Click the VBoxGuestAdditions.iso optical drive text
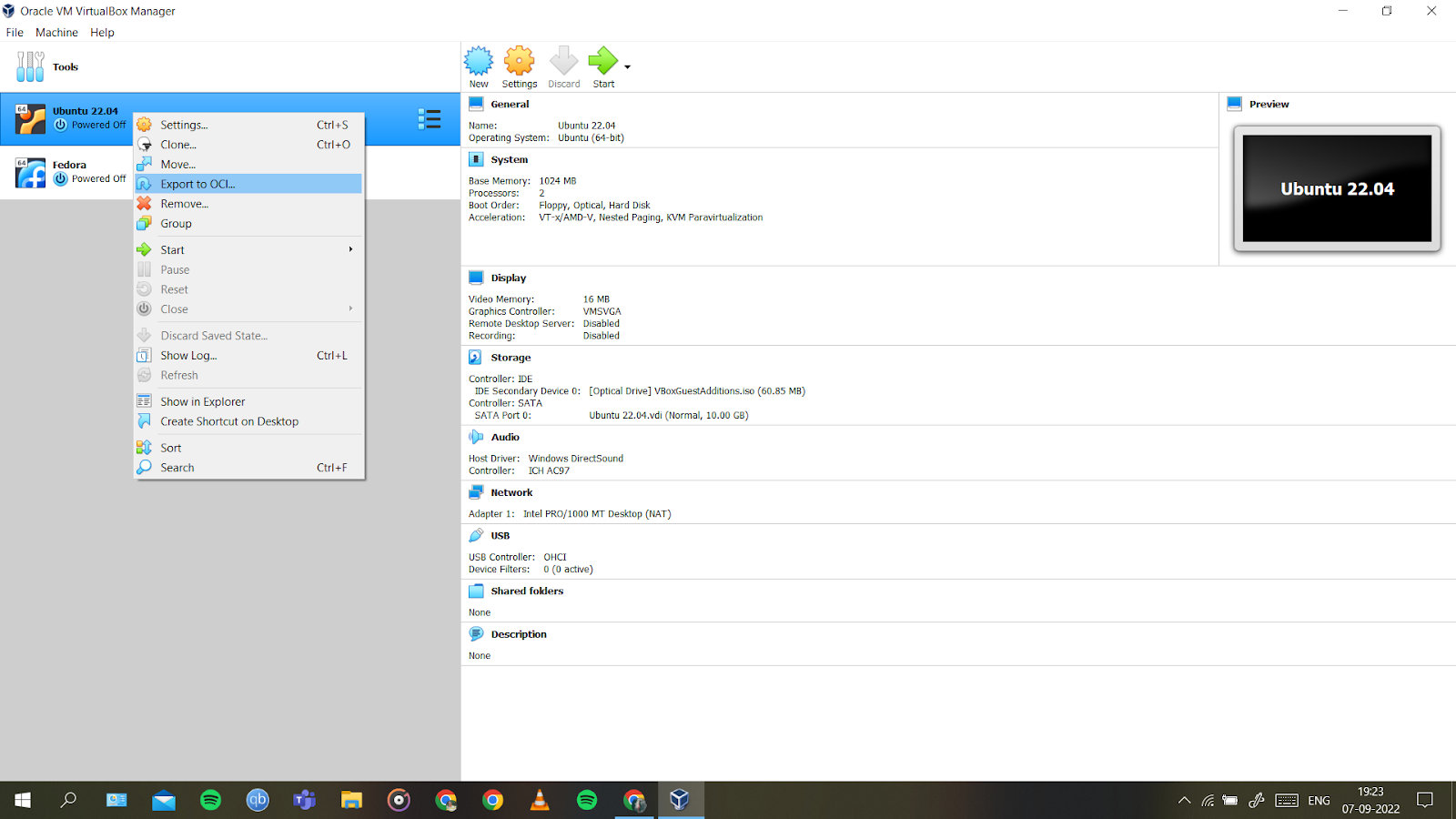Screen dimensions: 1456x819 coord(697,391)
